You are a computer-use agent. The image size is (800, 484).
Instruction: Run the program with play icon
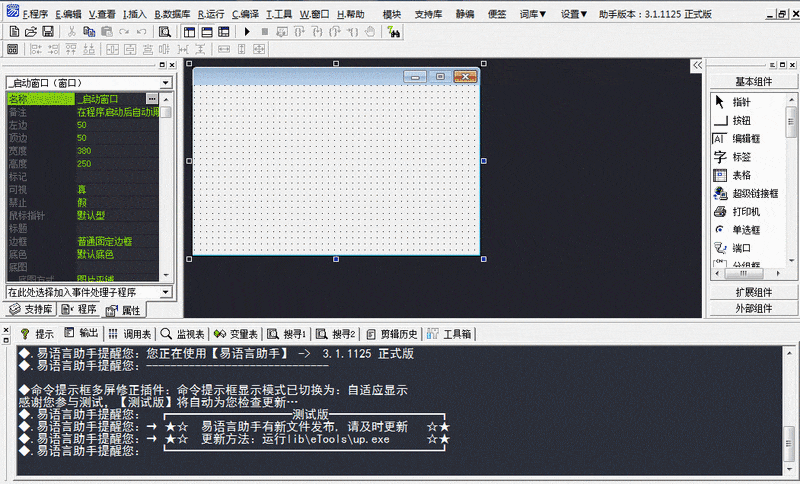point(247,32)
